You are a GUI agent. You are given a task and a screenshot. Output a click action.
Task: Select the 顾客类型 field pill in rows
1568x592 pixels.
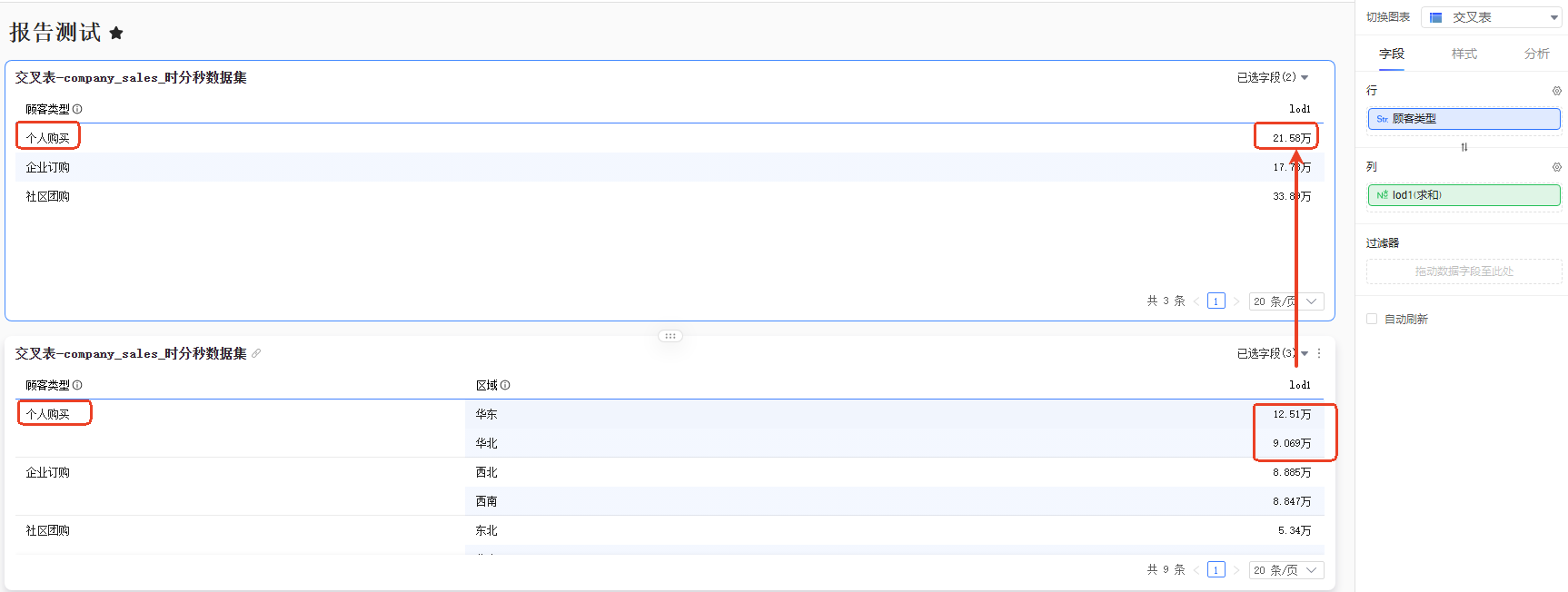[1464, 119]
